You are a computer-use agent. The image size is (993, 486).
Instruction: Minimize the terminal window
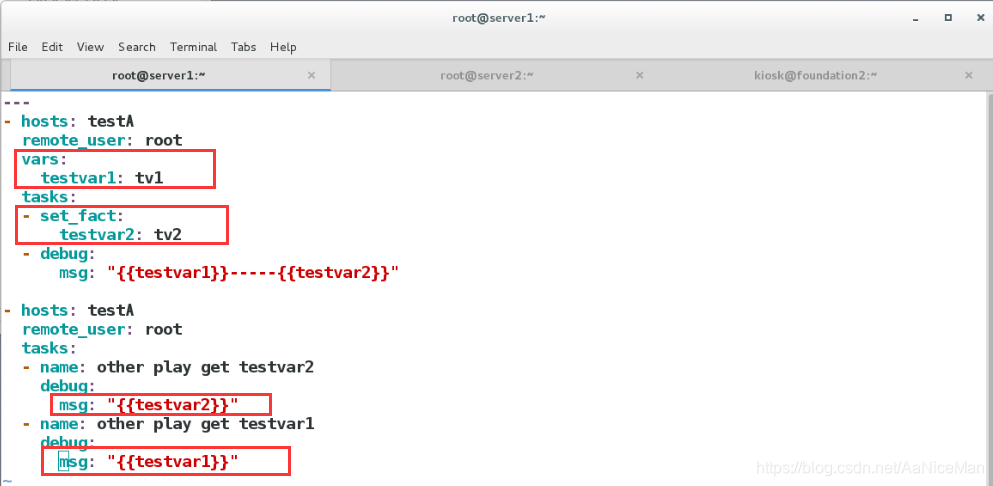[x=918, y=18]
